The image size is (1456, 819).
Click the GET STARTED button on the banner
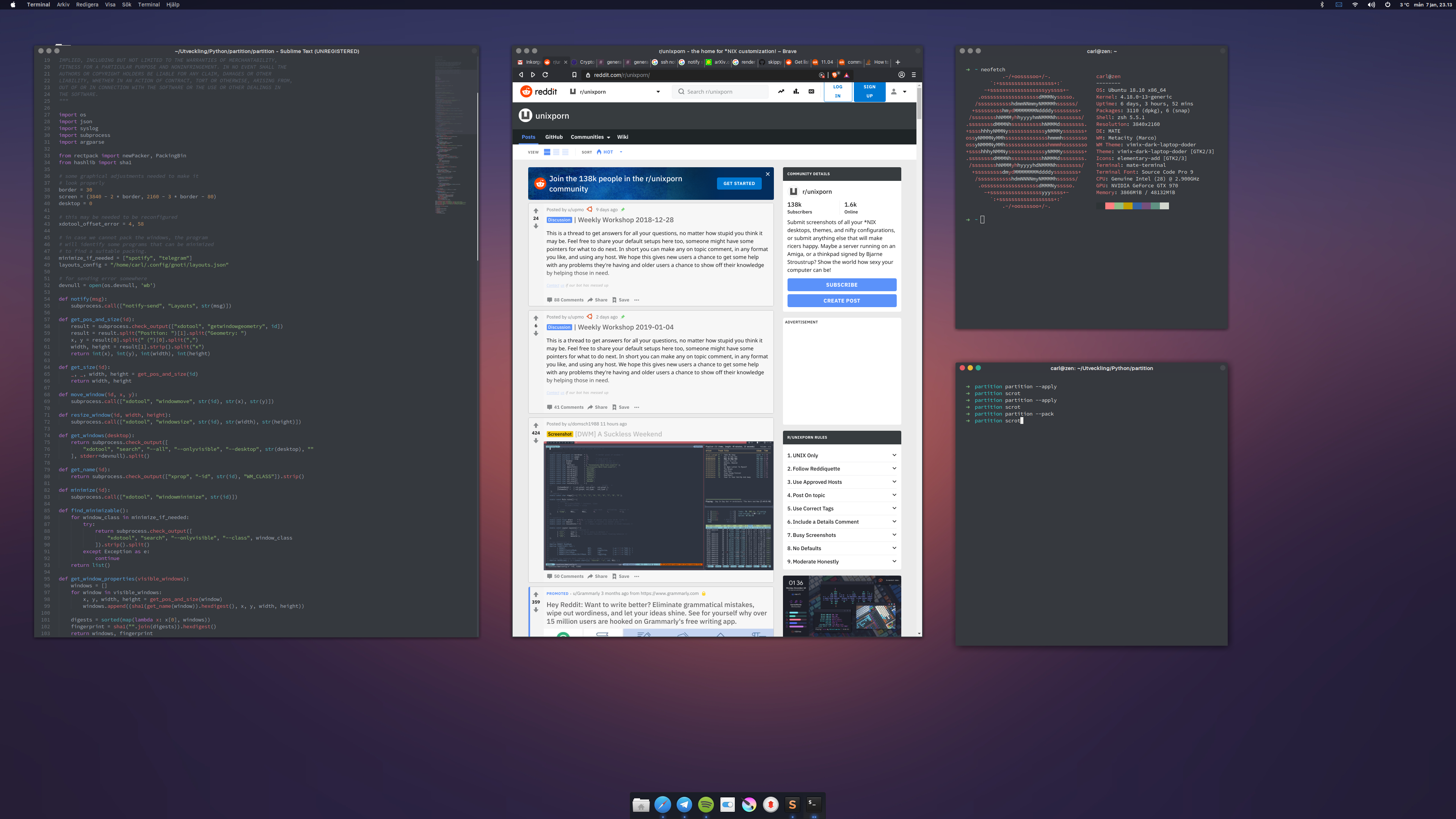pyautogui.click(x=739, y=183)
